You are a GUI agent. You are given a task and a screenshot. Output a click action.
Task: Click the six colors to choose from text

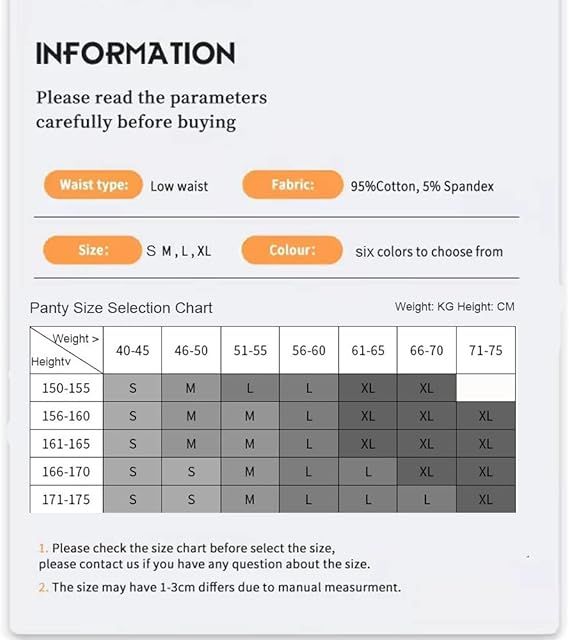pos(429,252)
